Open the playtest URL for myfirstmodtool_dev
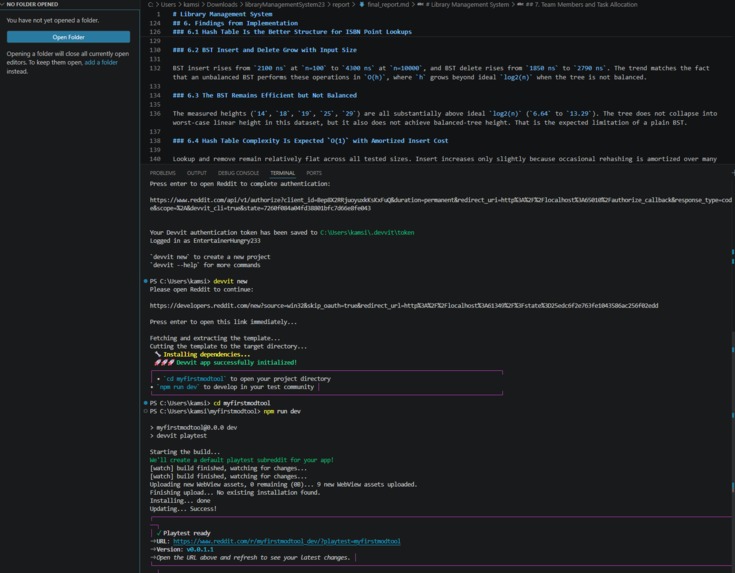The image size is (735, 573). coord(286,542)
